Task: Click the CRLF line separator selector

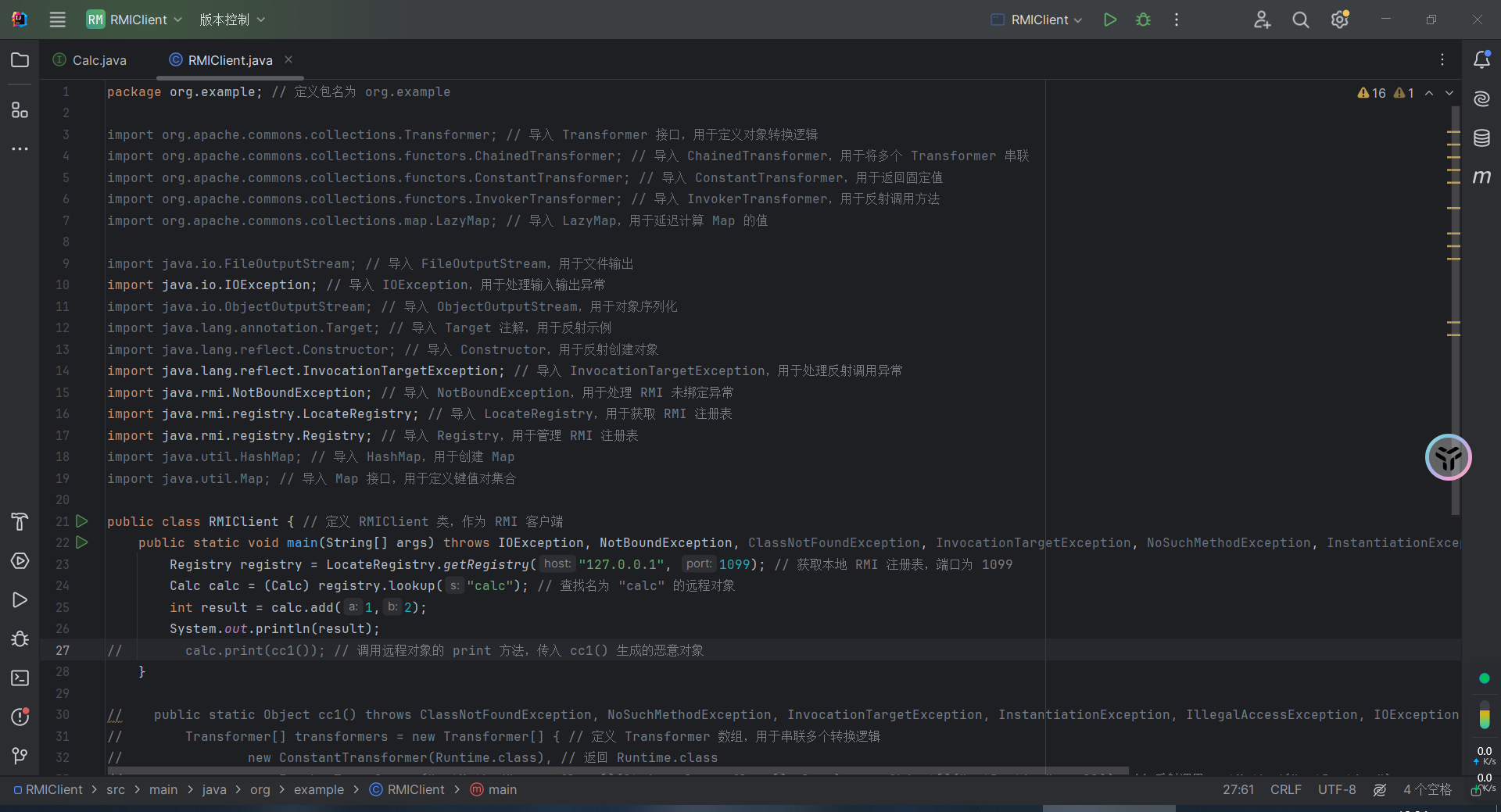Action: coord(1285,790)
